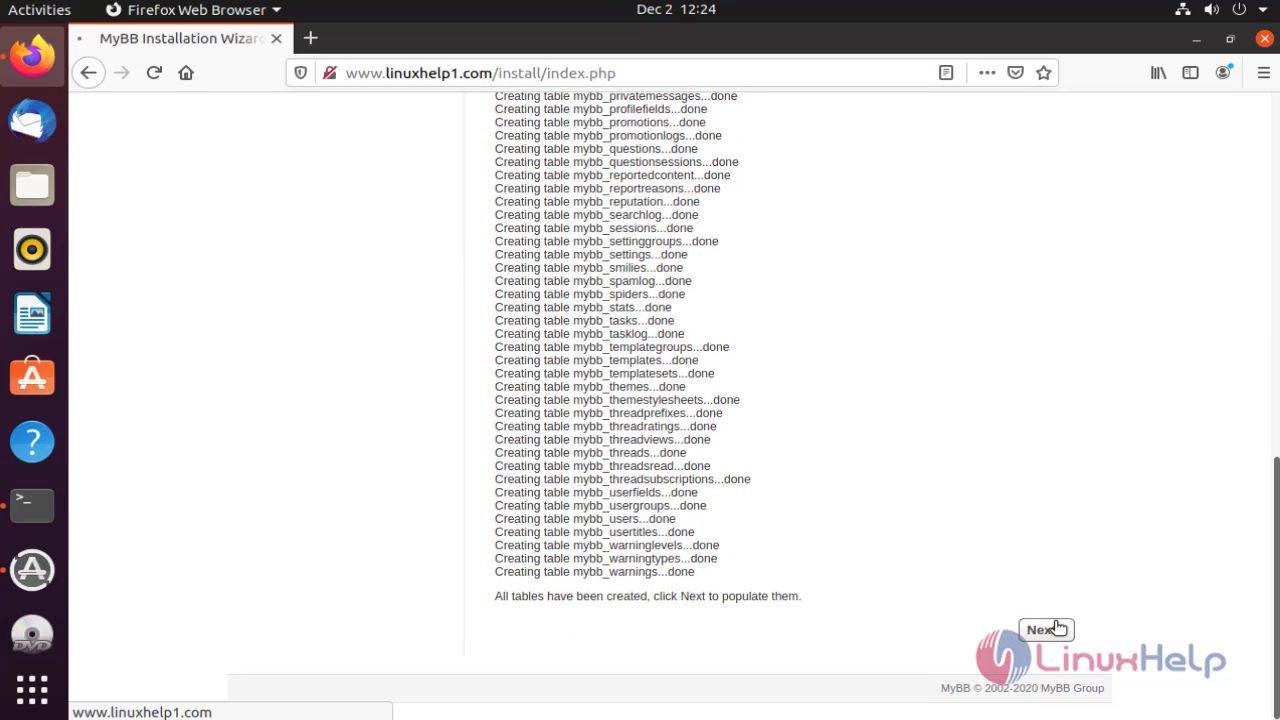Bookmark this page with the star

point(1043,73)
